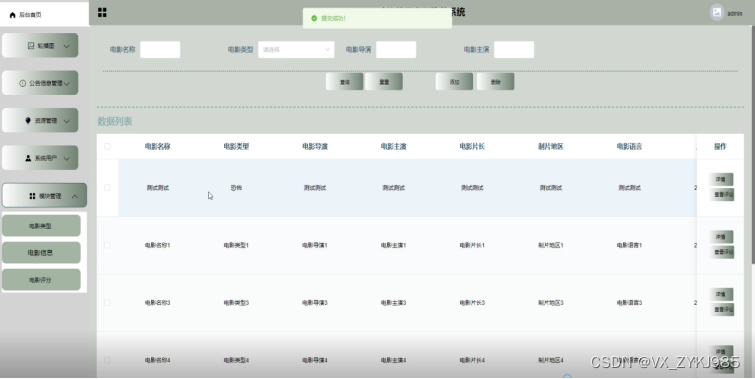This screenshot has height=379, width=755.
Task: Click the 电影类型1 cell
Action: click(x=236, y=245)
